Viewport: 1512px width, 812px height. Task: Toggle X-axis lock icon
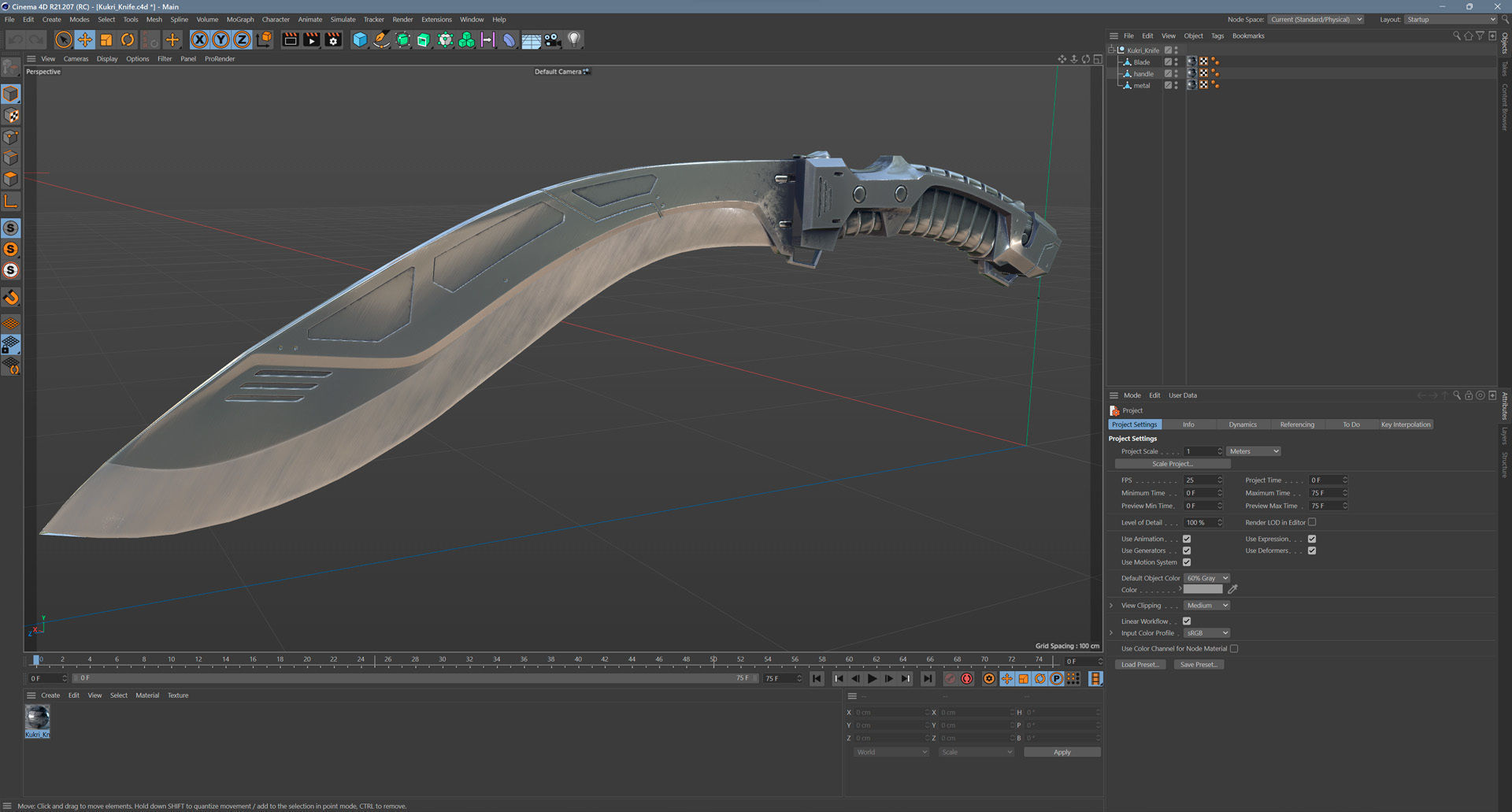(200, 39)
